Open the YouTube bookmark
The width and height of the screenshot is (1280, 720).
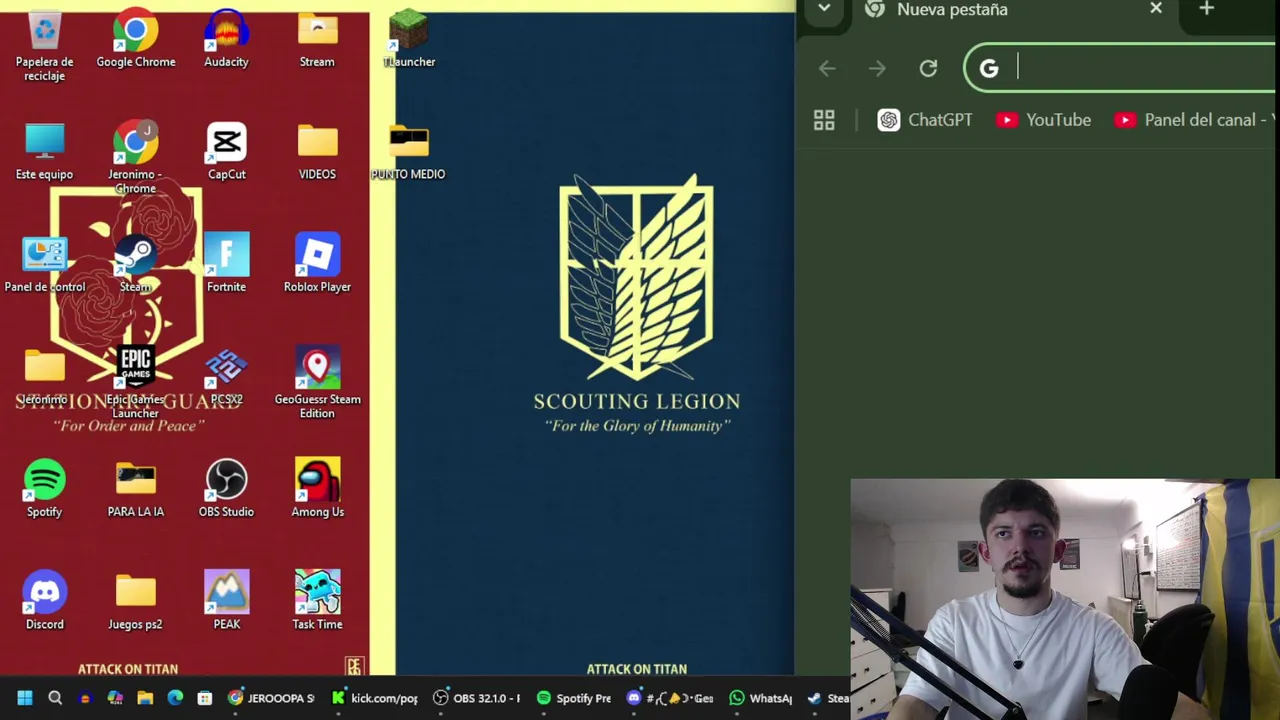[1043, 120]
